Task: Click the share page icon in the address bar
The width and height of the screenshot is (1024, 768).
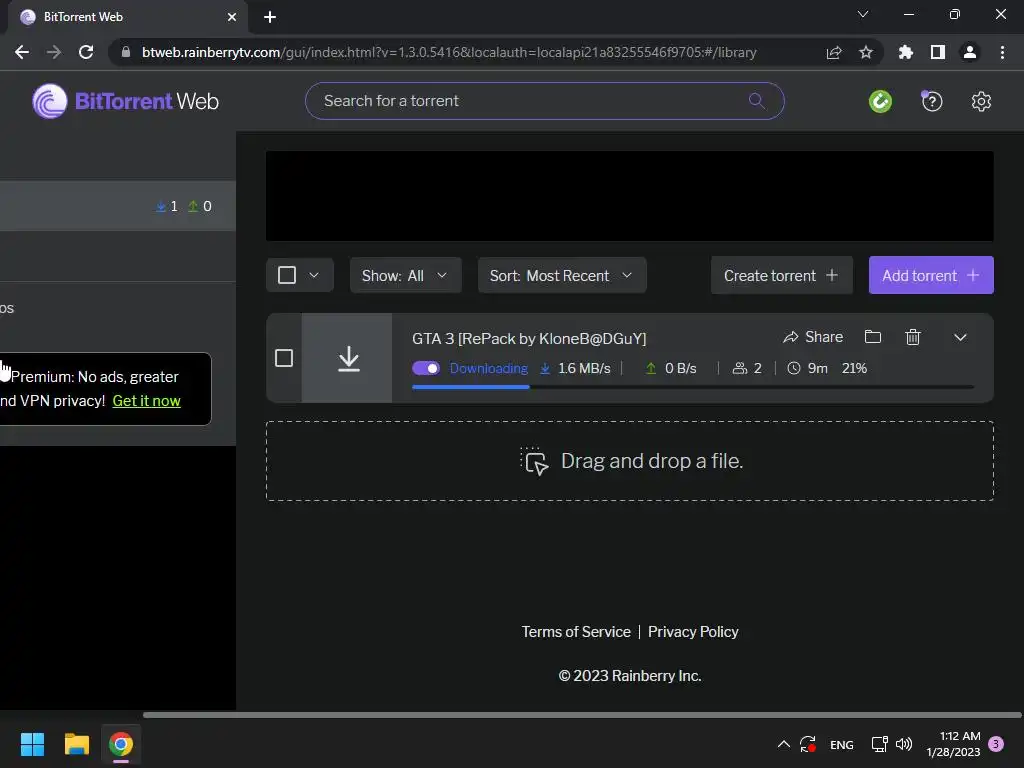Action: pos(834,52)
